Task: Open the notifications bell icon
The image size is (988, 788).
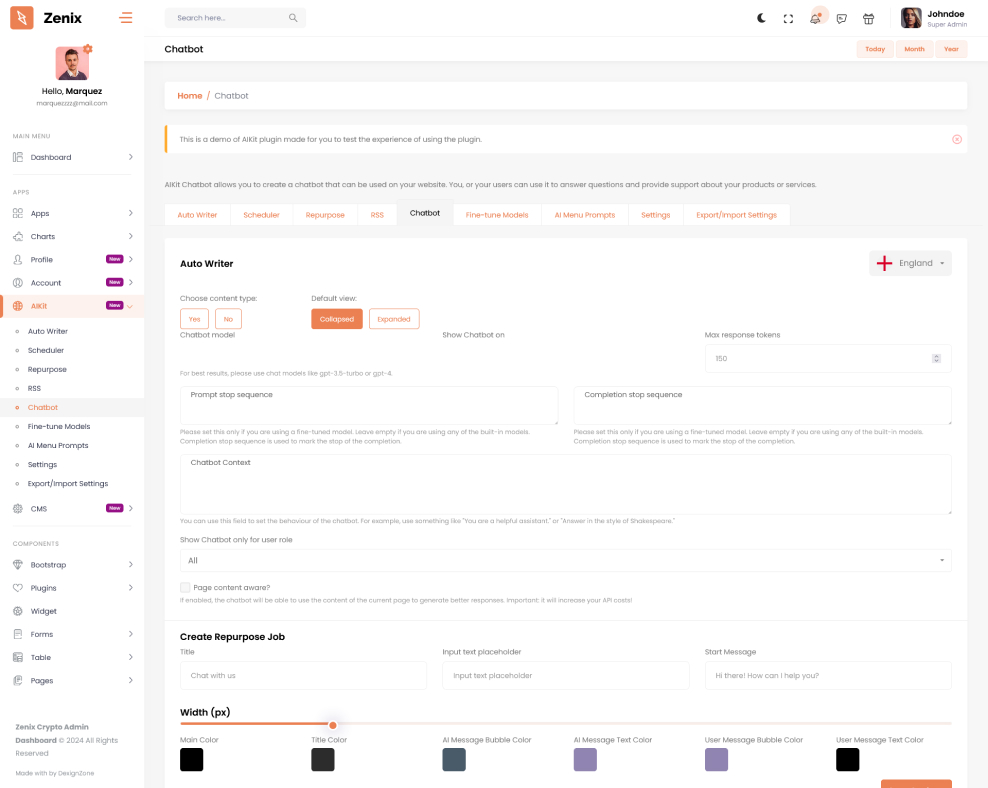Action: (817, 18)
